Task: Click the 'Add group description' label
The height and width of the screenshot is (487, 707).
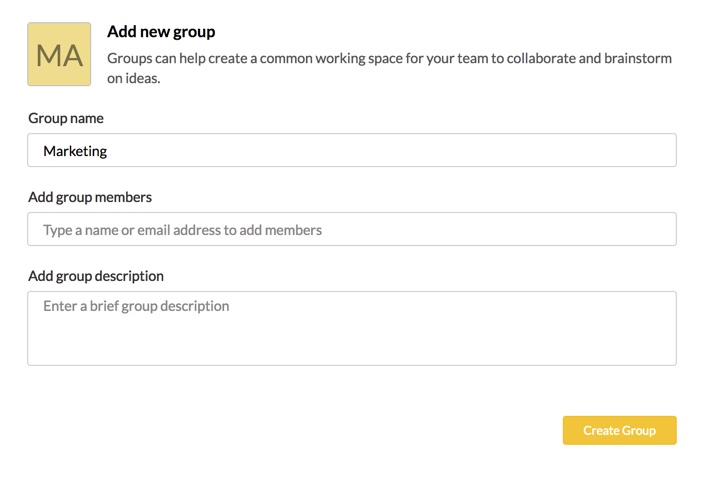Action: [96, 275]
